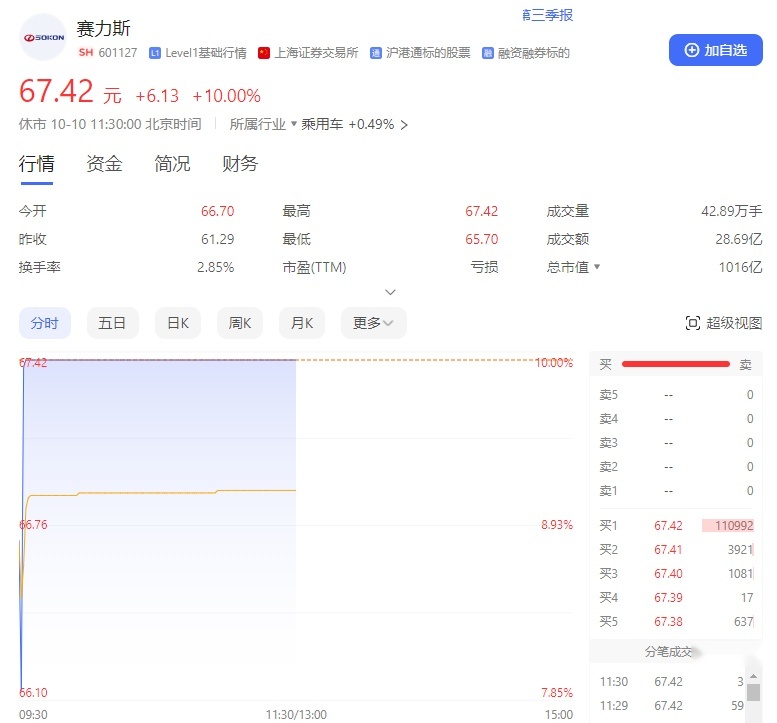Click the 成交额 value 28.69亿

[x=738, y=239]
